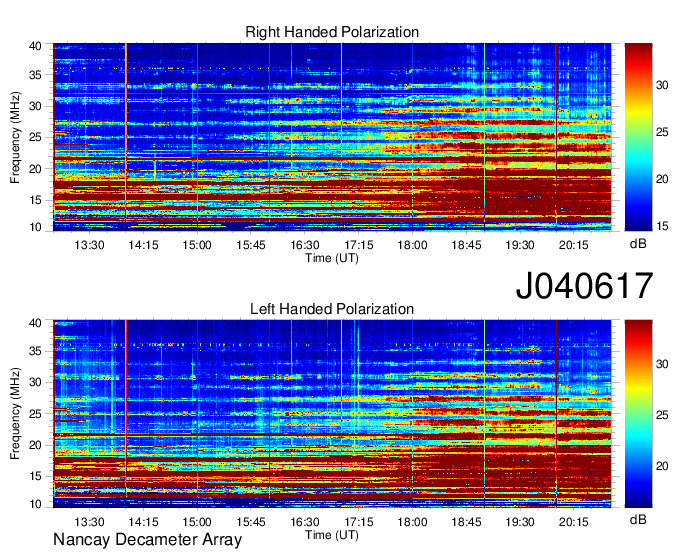
Task: Click the 16:30 tick on top plot
Action: pos(305,245)
